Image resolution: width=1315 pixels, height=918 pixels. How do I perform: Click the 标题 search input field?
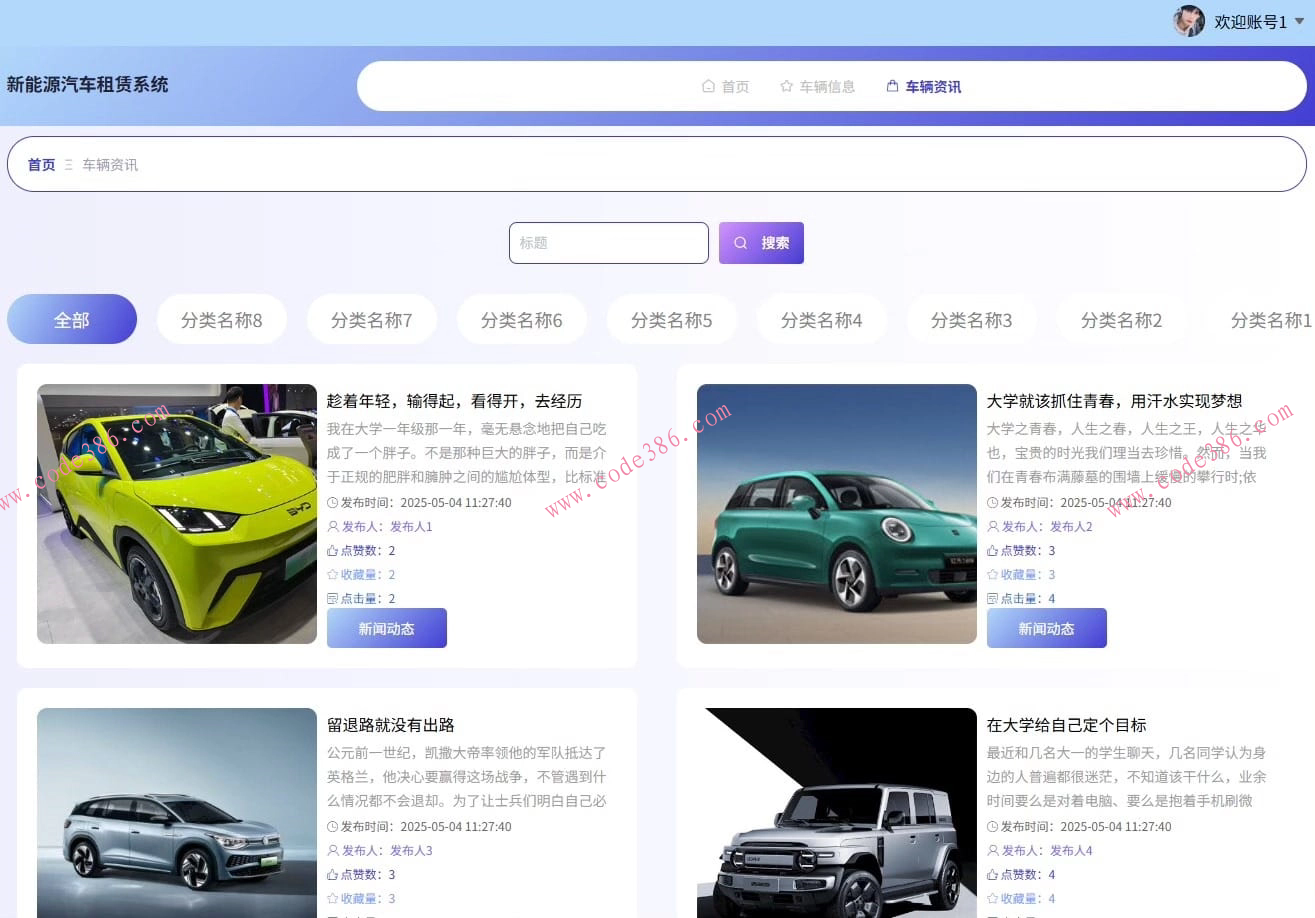pos(608,242)
